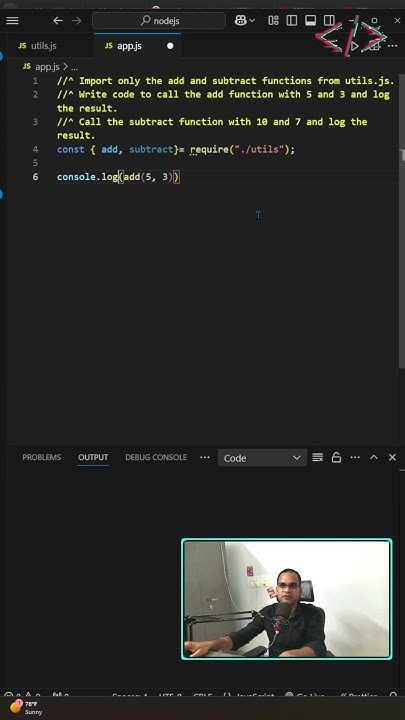Open Copilot chat icon
405x720 pixels.
(x=241, y=21)
